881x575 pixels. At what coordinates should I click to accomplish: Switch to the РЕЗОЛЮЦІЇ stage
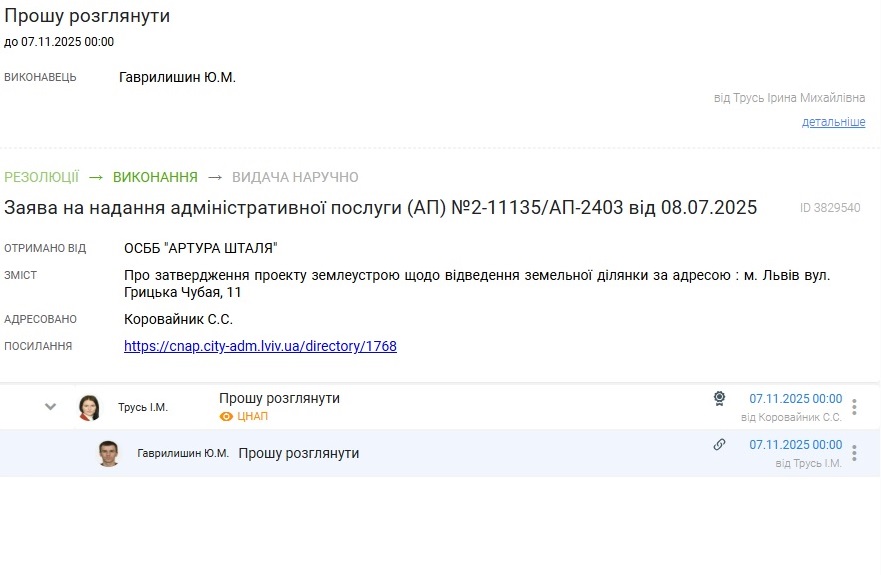(41, 177)
